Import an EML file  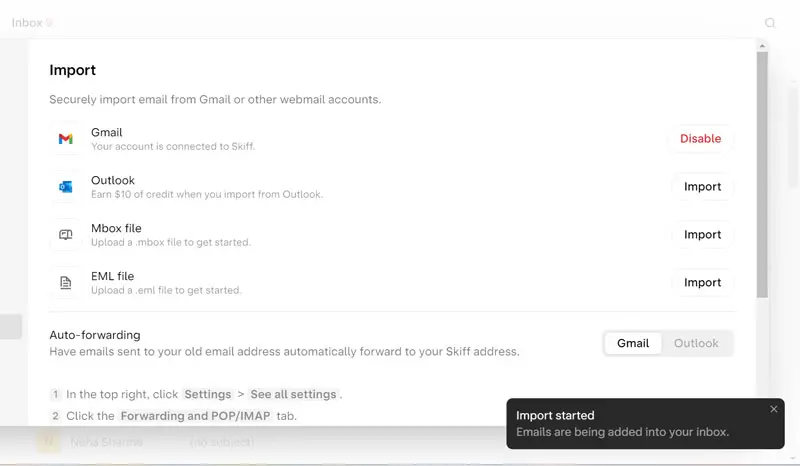point(702,283)
